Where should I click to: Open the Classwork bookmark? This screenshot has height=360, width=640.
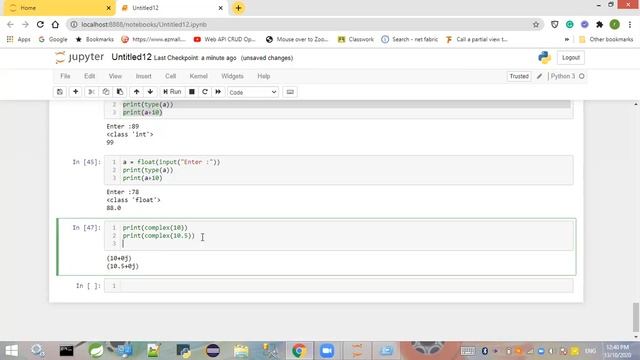356,39
